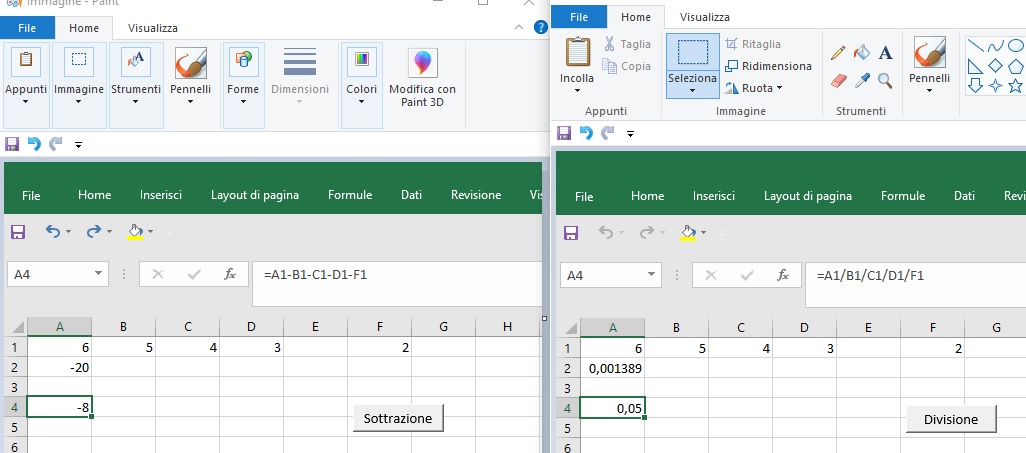Select the Magnifier zoom tool
Screen dimensions: 1026x453
click(x=885, y=81)
